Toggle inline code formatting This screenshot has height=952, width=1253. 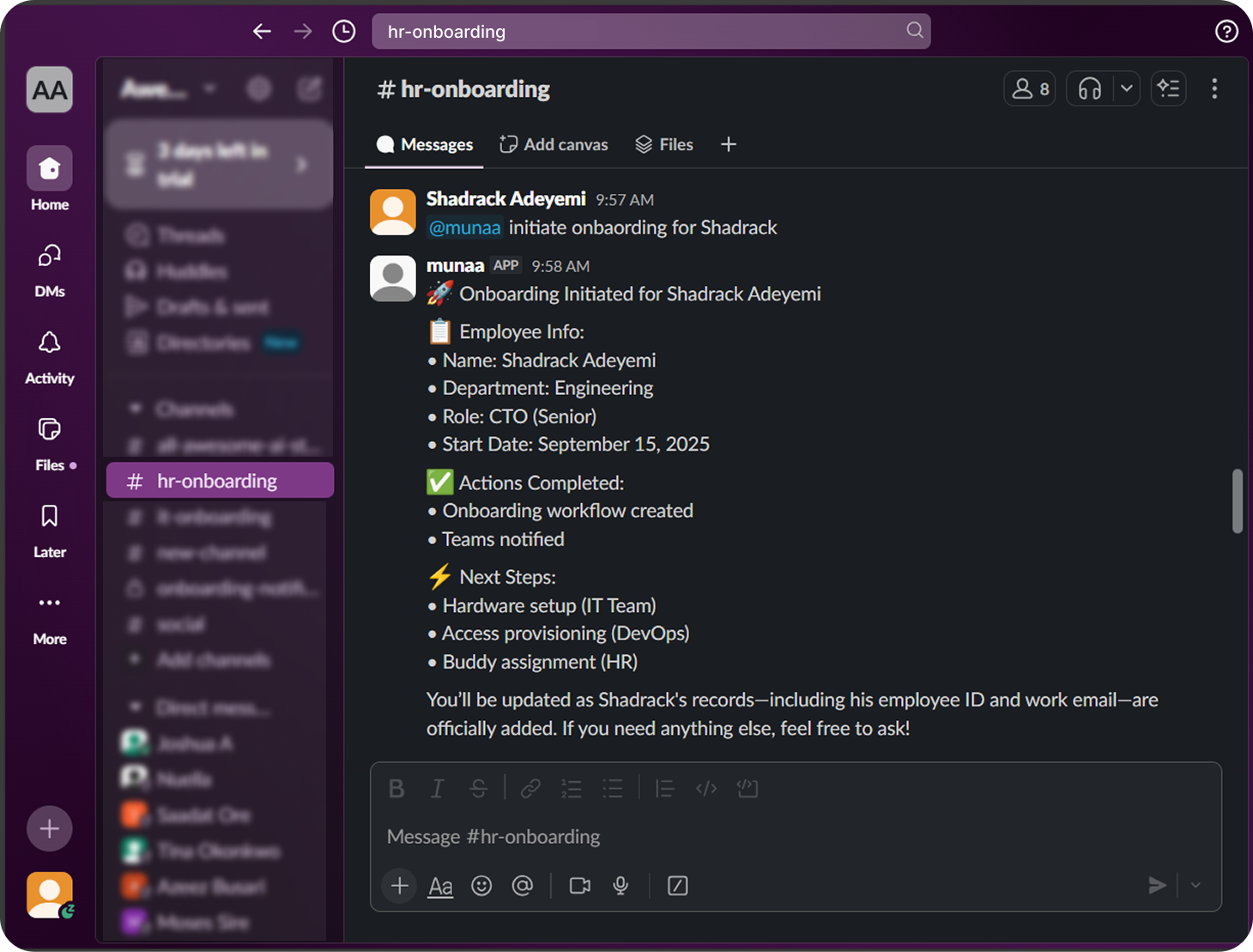[x=706, y=789]
